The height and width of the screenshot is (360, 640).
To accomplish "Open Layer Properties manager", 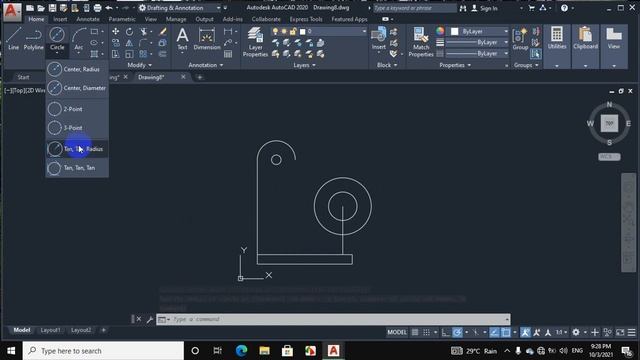I will click(255, 42).
